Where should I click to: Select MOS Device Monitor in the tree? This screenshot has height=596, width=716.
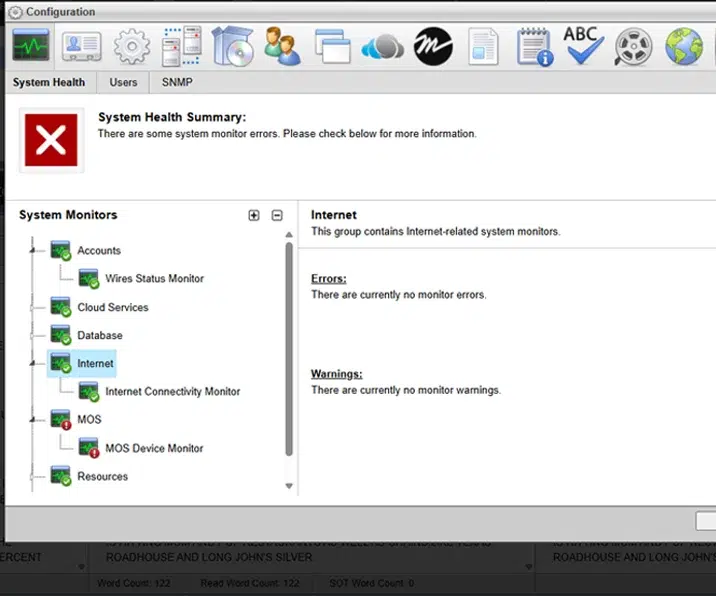click(x=154, y=448)
